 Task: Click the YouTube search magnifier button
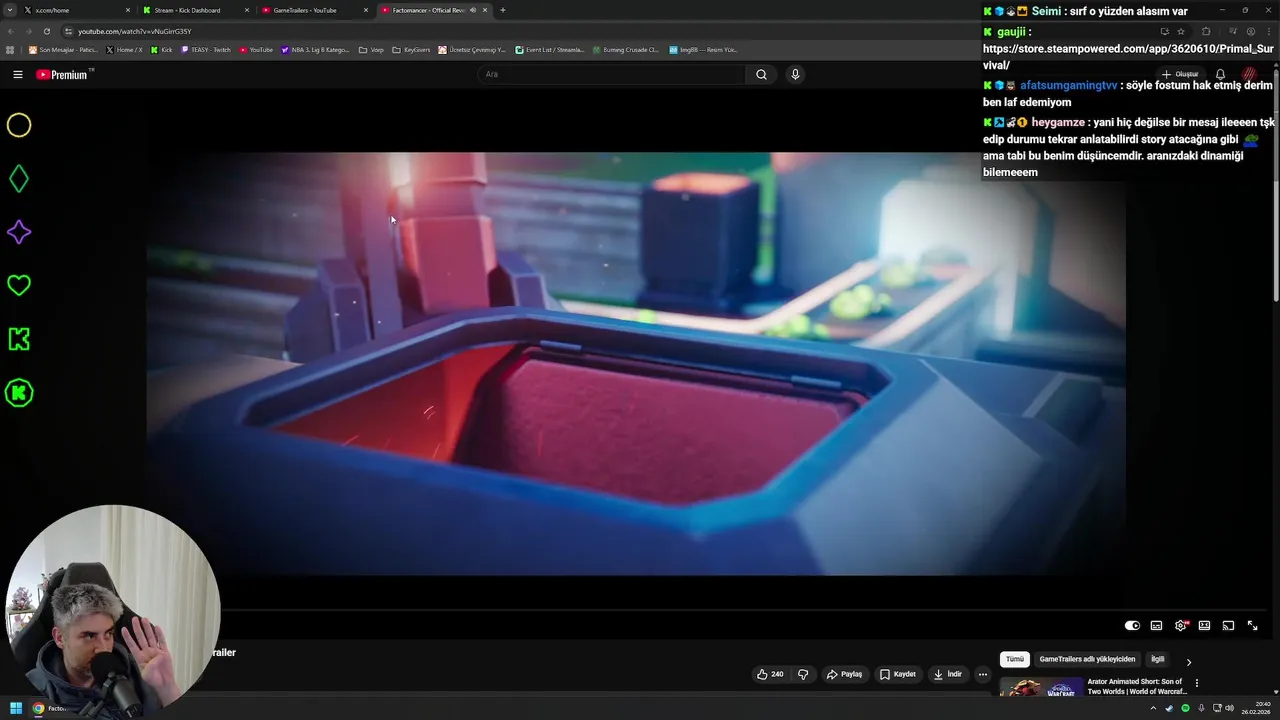[x=761, y=74]
